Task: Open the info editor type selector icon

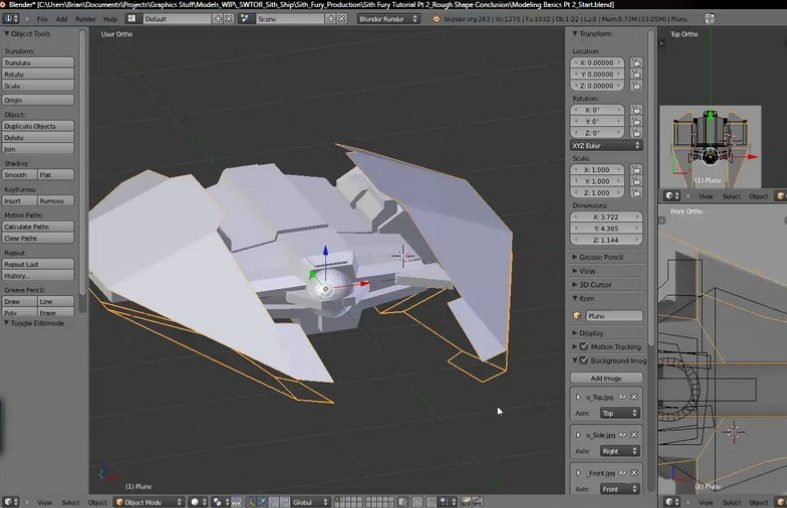Action: tap(11, 19)
